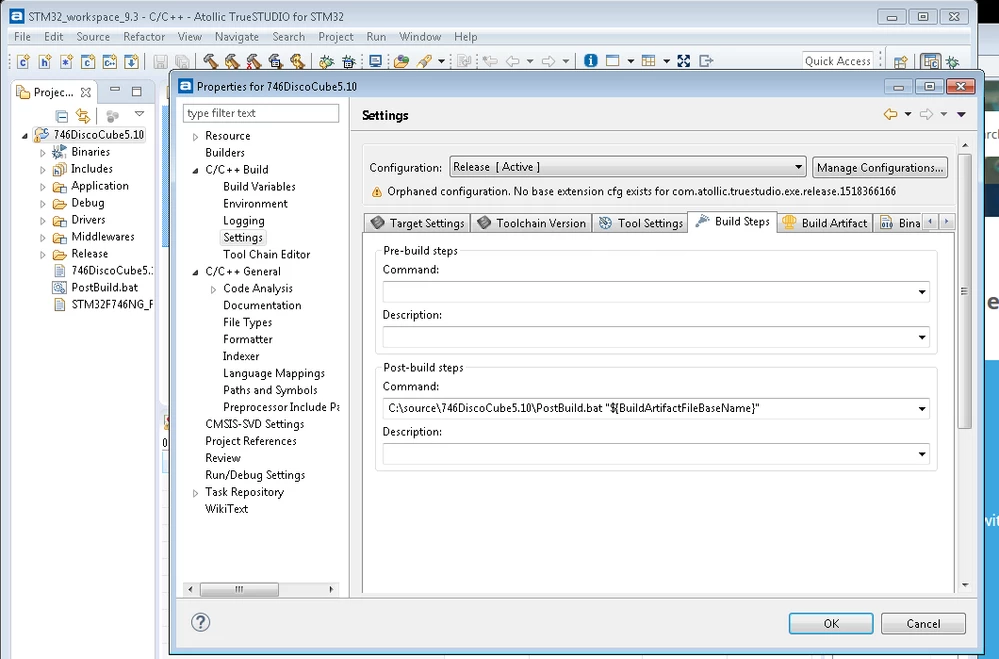The width and height of the screenshot is (999, 659).
Task: Select Tool Chain Editor in the tree
Action: tap(266, 254)
